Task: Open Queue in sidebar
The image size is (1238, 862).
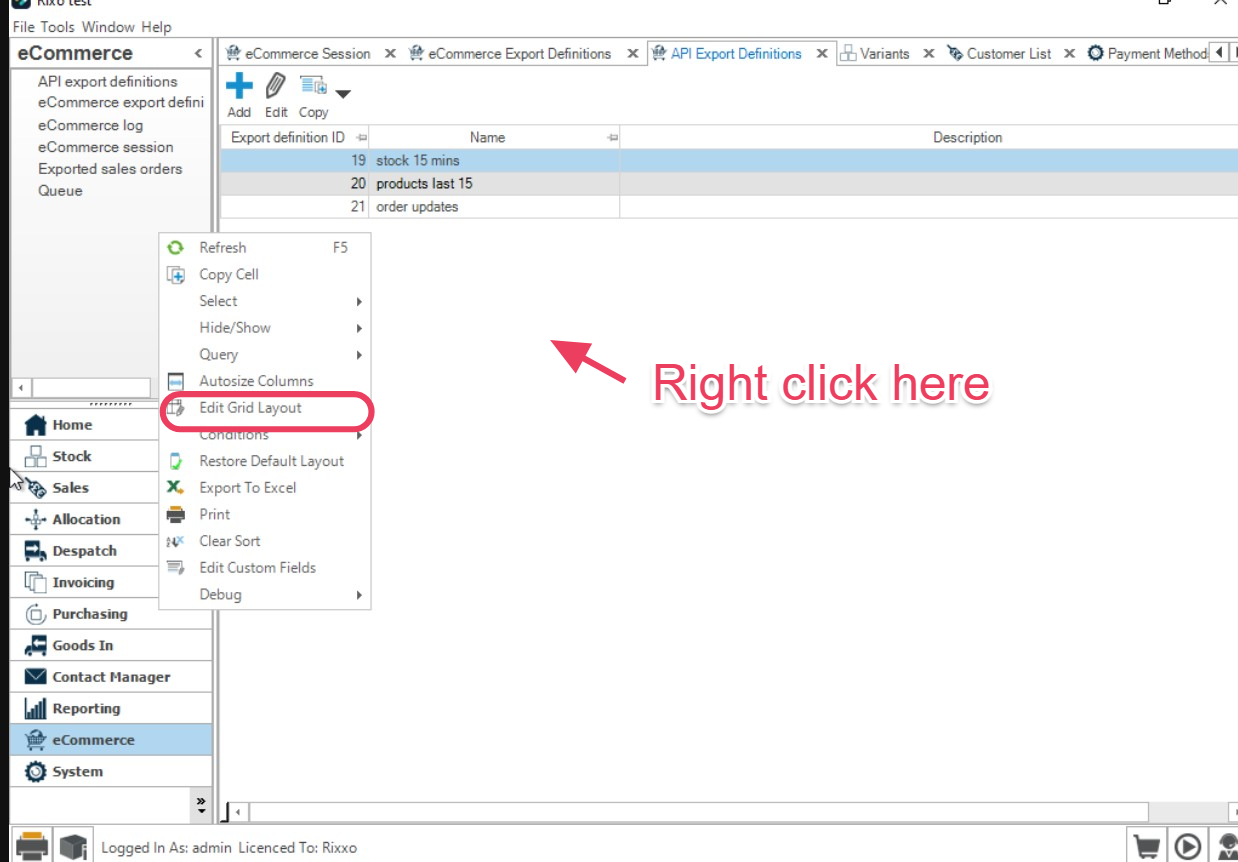Action: point(60,191)
